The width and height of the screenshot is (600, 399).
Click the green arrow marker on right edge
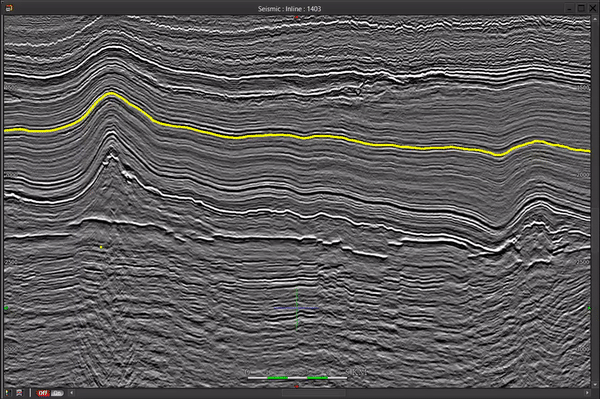[589, 308]
